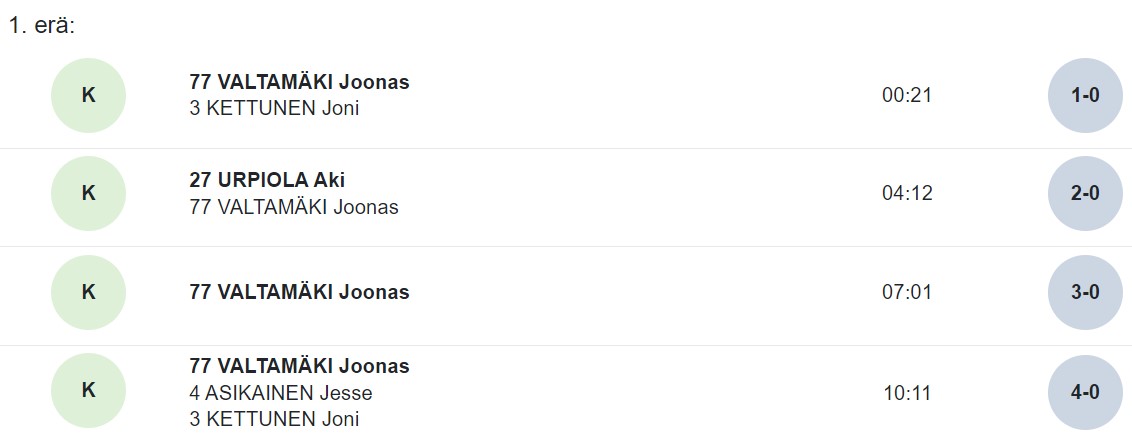Open unassisted scorer Valtamäki Joonas at 07:01

[x=299, y=292]
